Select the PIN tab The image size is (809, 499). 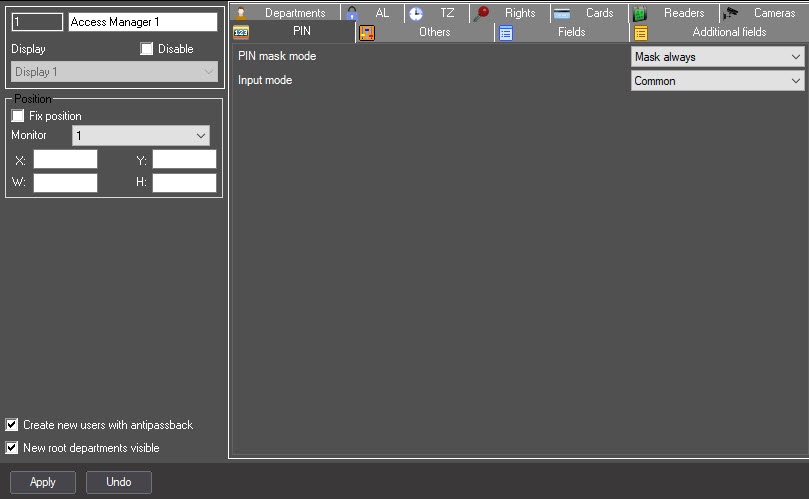click(x=293, y=31)
